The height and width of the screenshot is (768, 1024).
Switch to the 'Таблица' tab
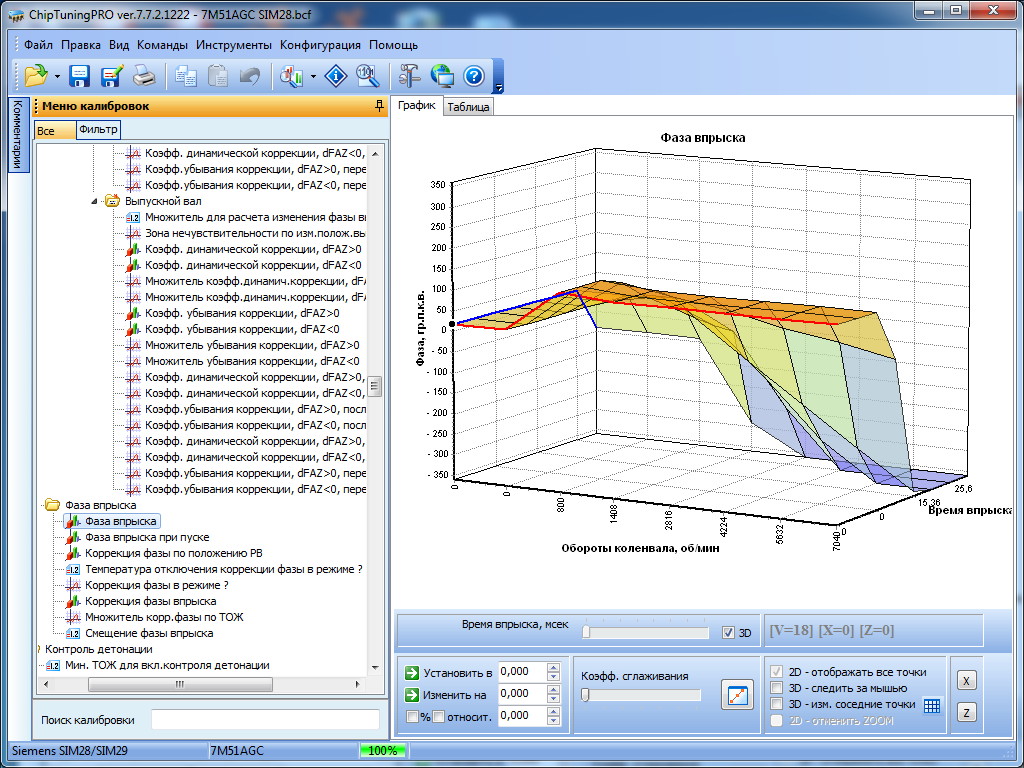[x=468, y=107]
